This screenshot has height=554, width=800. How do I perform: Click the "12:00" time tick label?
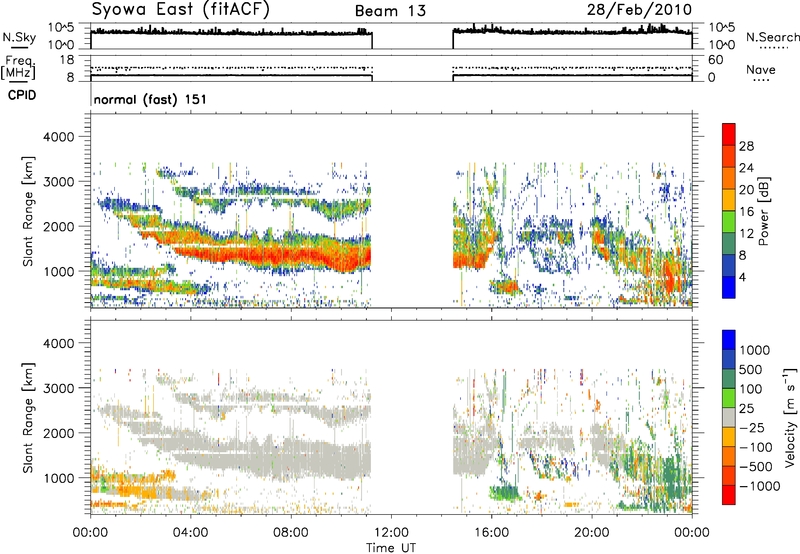coord(391,533)
